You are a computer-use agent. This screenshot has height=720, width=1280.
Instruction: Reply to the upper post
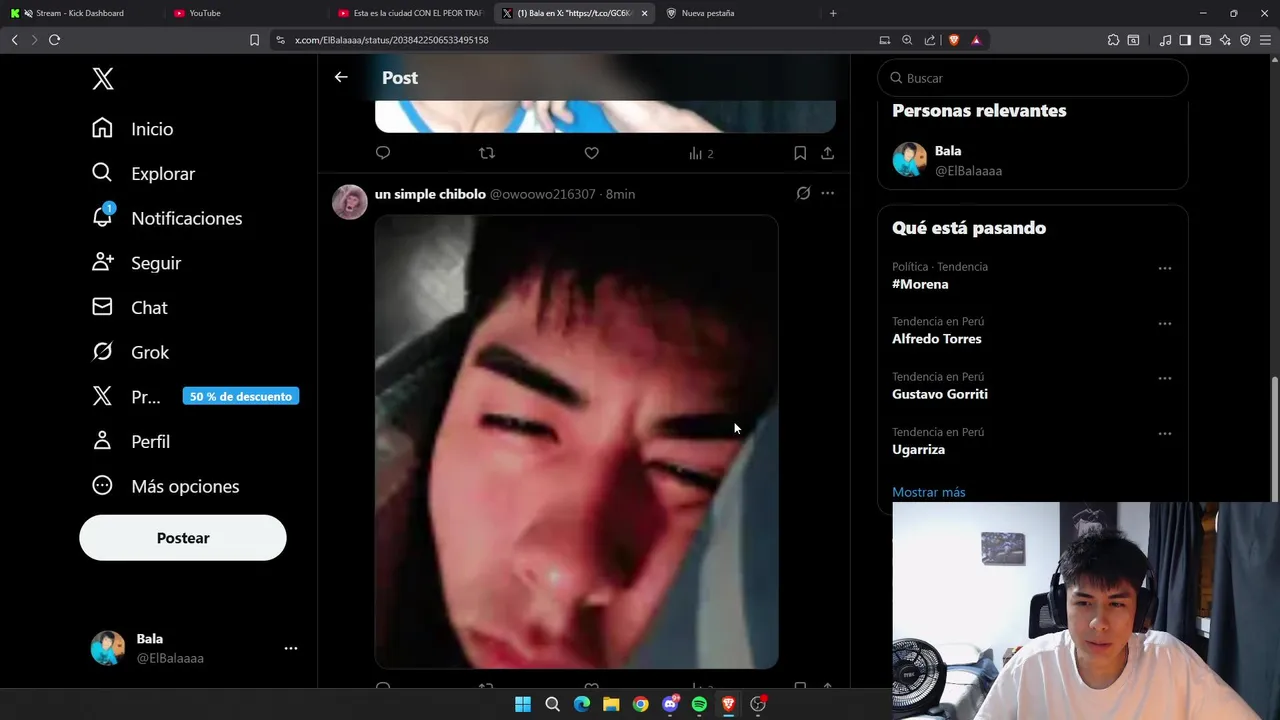383,153
